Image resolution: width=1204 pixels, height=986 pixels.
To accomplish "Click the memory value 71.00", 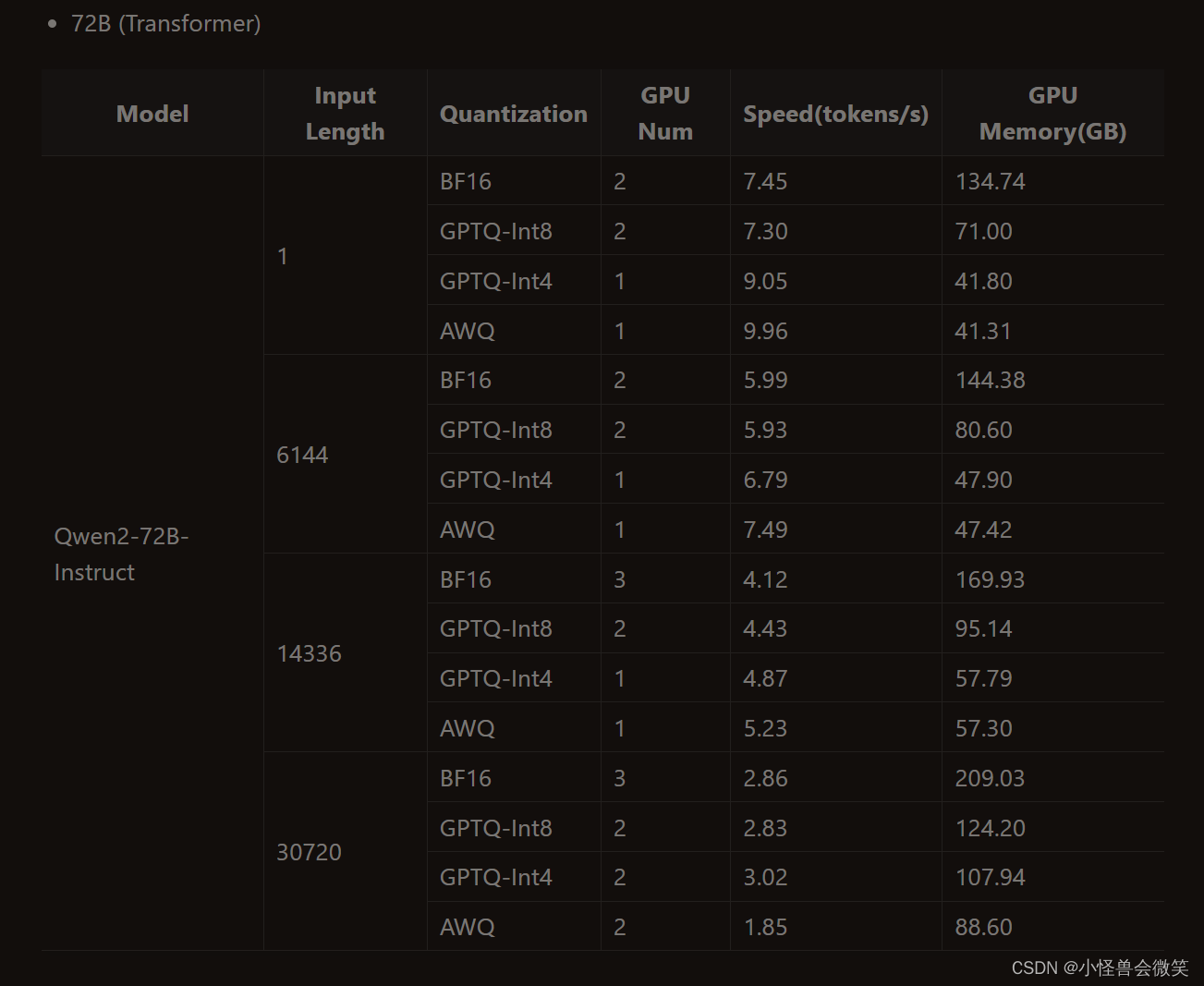I will coord(983,231).
